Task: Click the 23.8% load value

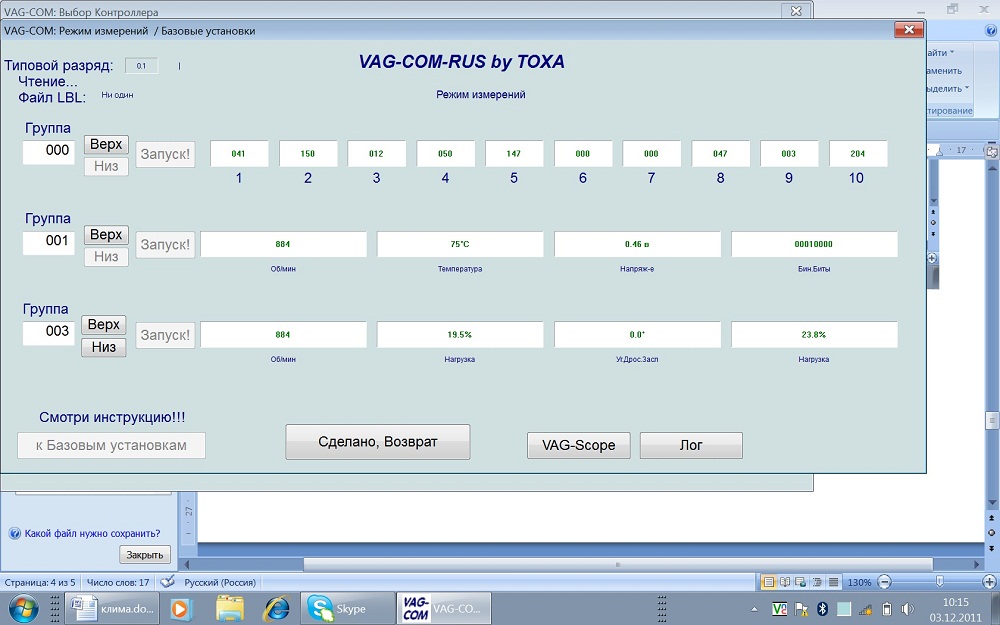Action: (x=814, y=335)
